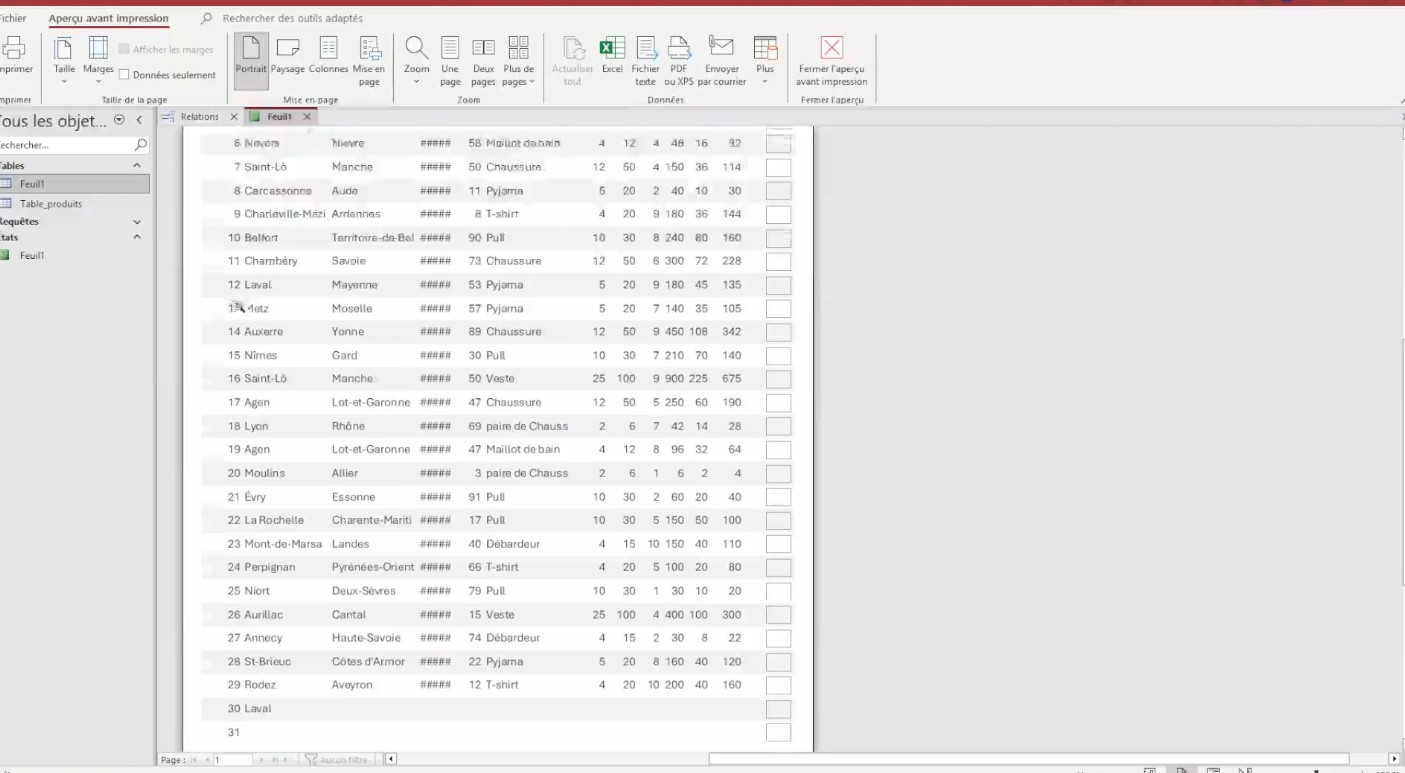Viewport: 1405px width, 773px height.
Task: Click the checkbox in the Lyon row
Action: pyautogui.click(x=778, y=426)
